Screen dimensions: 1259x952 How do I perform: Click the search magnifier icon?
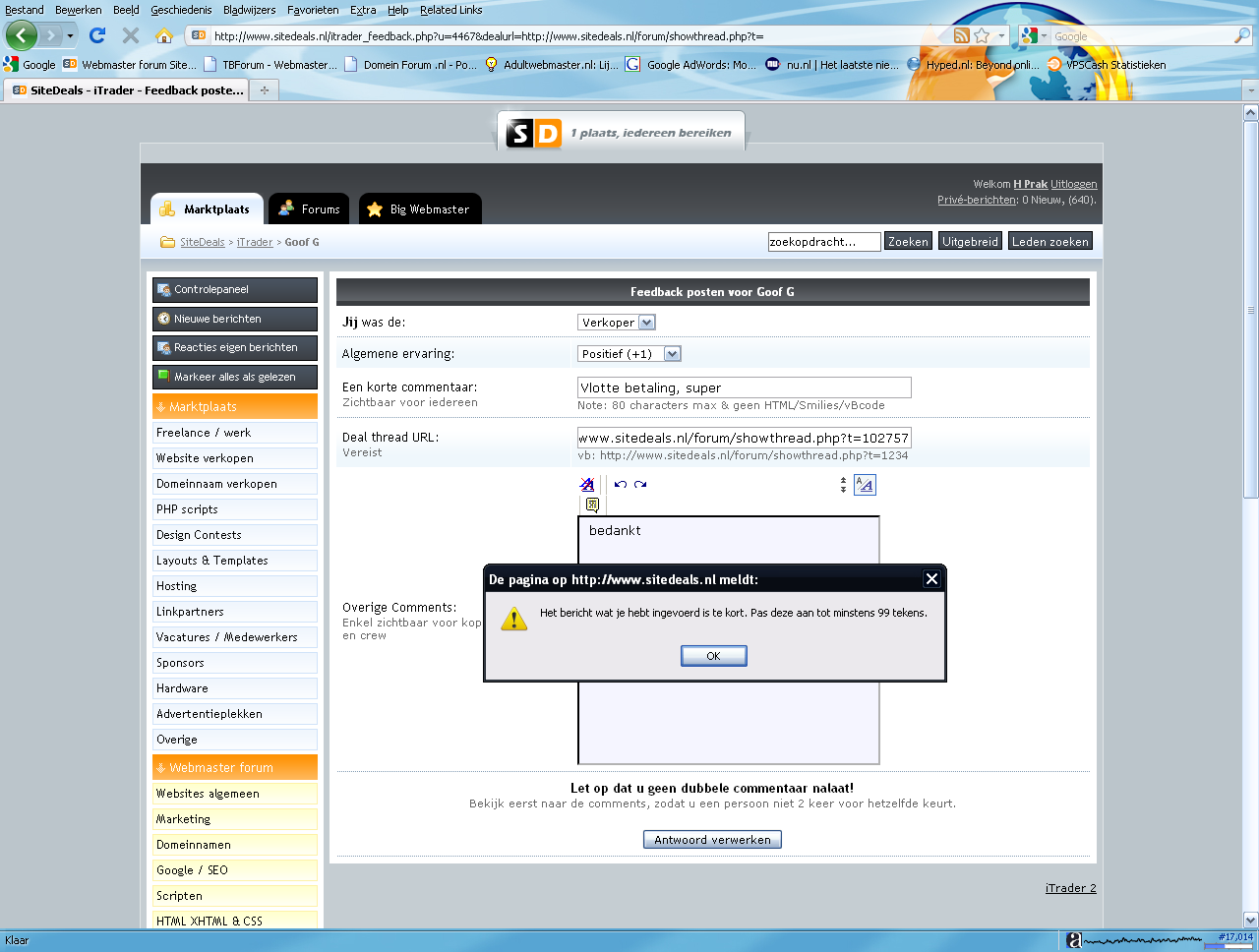(1242, 35)
